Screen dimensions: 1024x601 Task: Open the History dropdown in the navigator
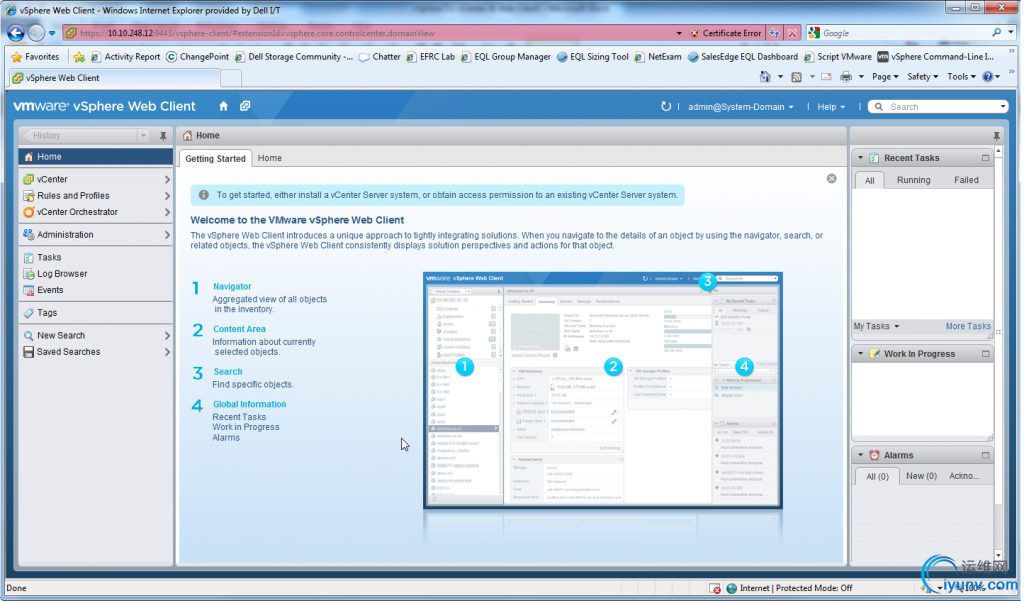tap(143, 136)
